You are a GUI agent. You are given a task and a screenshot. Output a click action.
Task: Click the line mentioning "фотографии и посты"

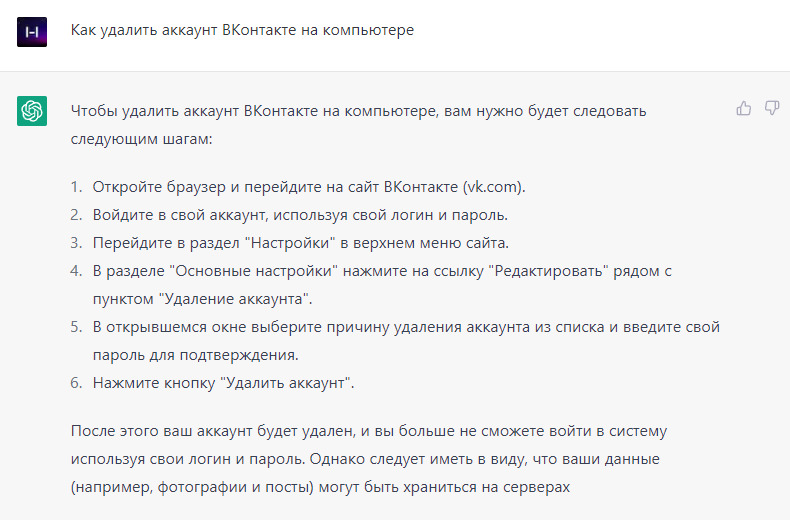point(320,487)
